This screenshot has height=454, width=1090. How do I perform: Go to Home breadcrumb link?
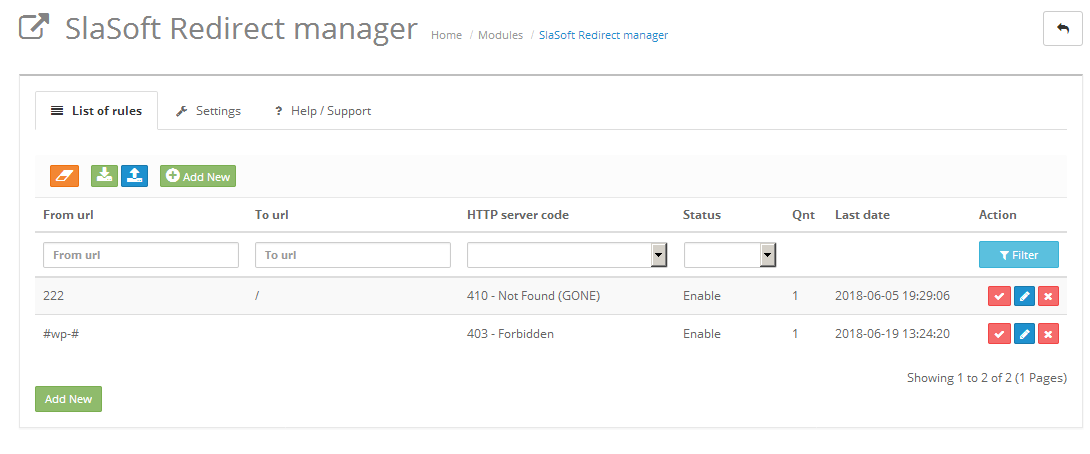[446, 35]
